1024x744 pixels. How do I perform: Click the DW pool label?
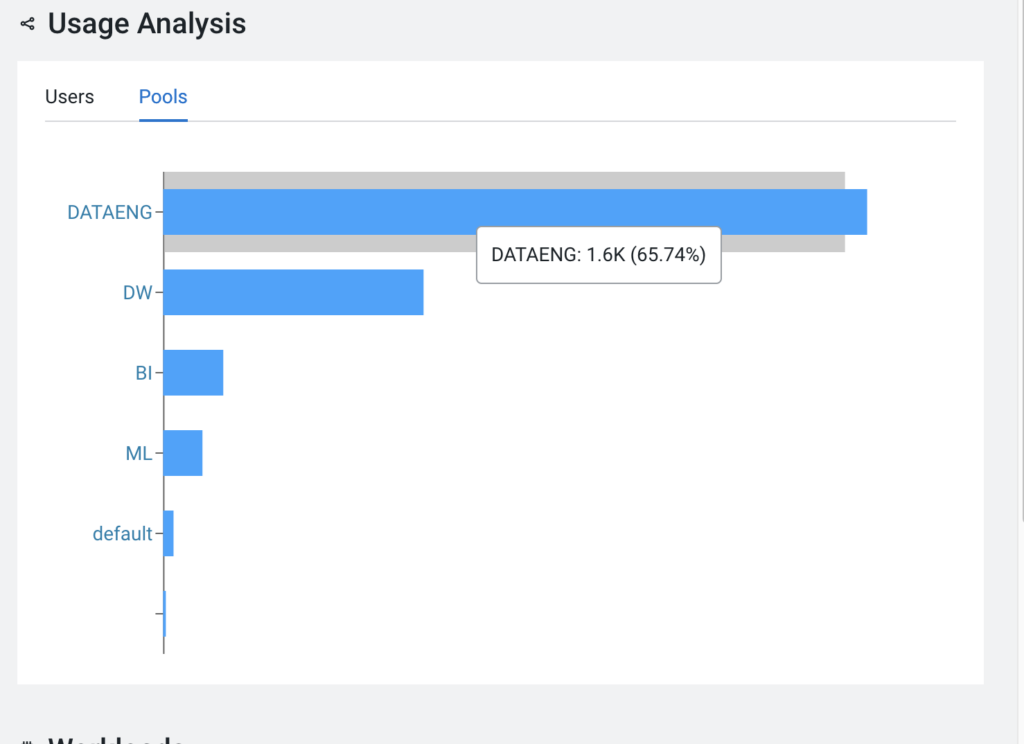[137, 292]
